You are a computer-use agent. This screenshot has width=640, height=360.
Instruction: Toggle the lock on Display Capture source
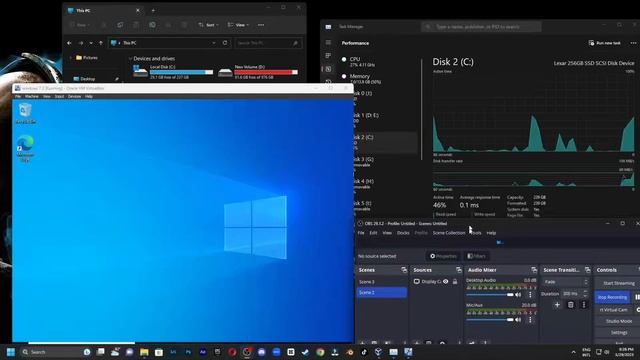[x=455, y=282]
